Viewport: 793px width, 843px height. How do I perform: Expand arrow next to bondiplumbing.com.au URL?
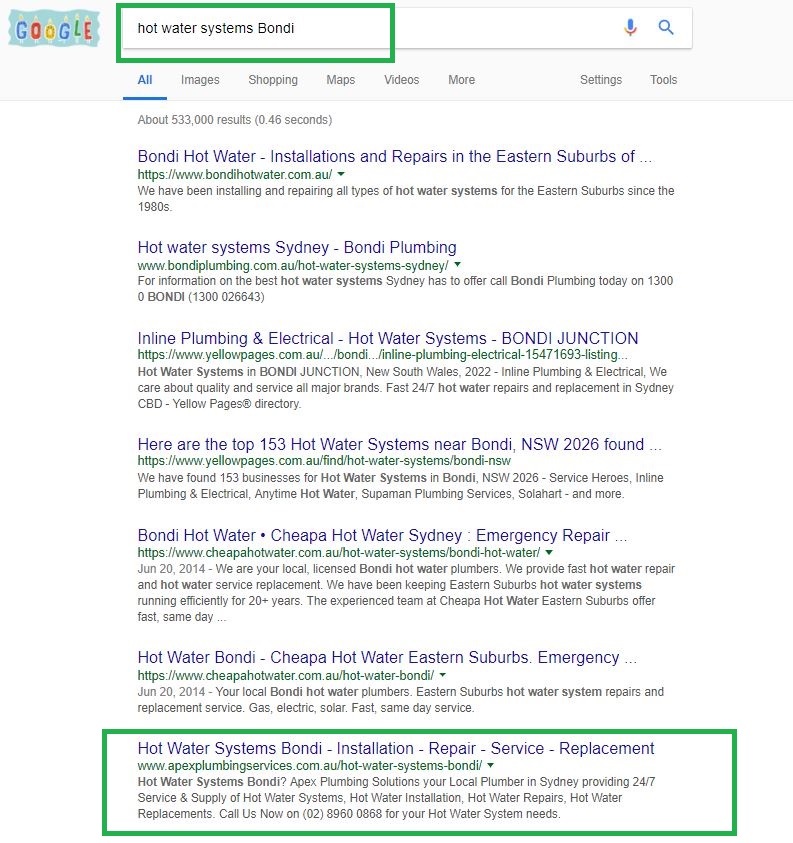(x=458, y=265)
